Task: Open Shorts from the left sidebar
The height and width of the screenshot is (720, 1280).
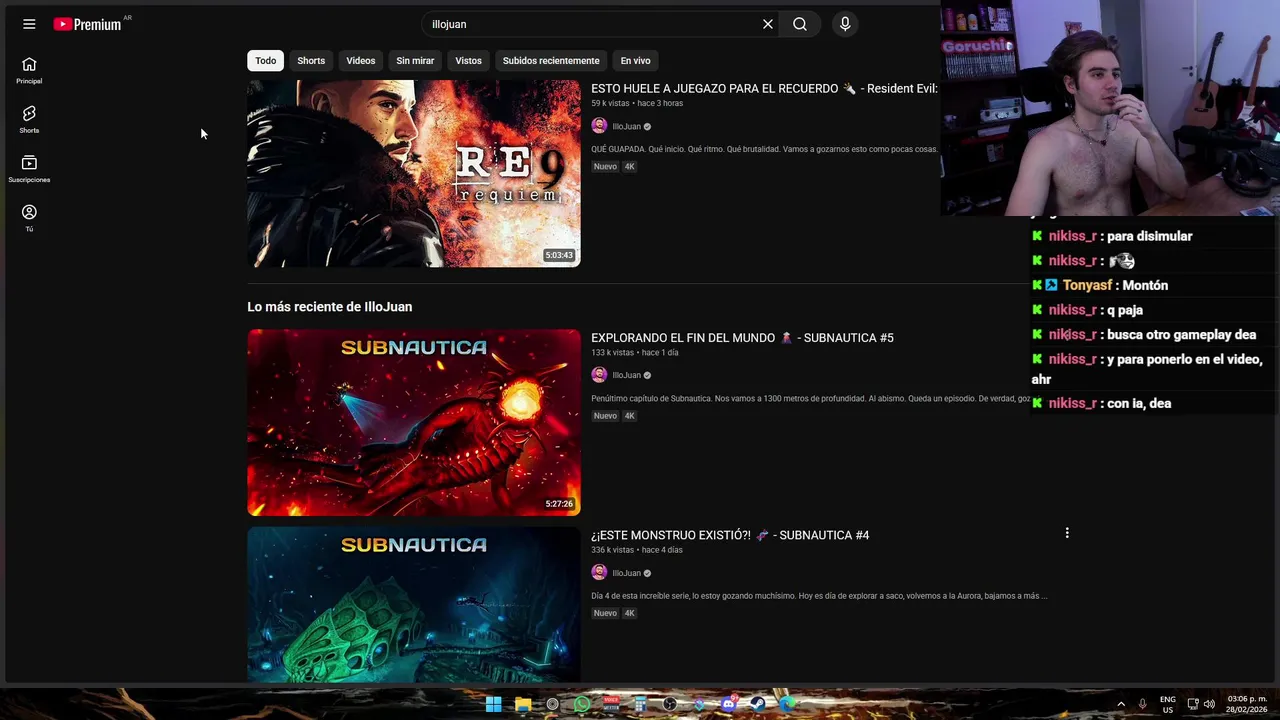Action: 29,120
